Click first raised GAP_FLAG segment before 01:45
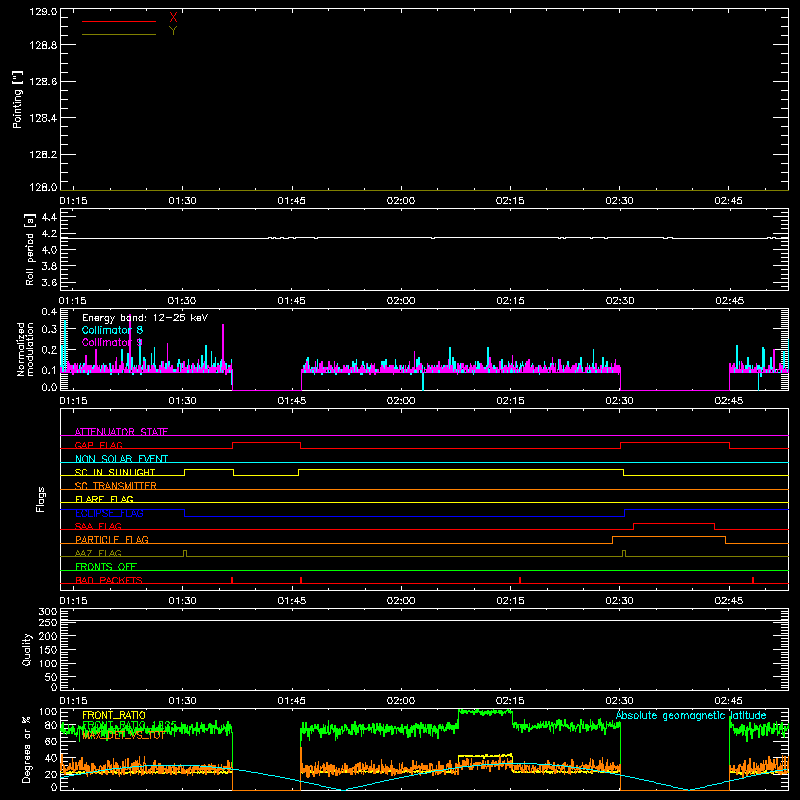800x800 pixels. pos(266,443)
